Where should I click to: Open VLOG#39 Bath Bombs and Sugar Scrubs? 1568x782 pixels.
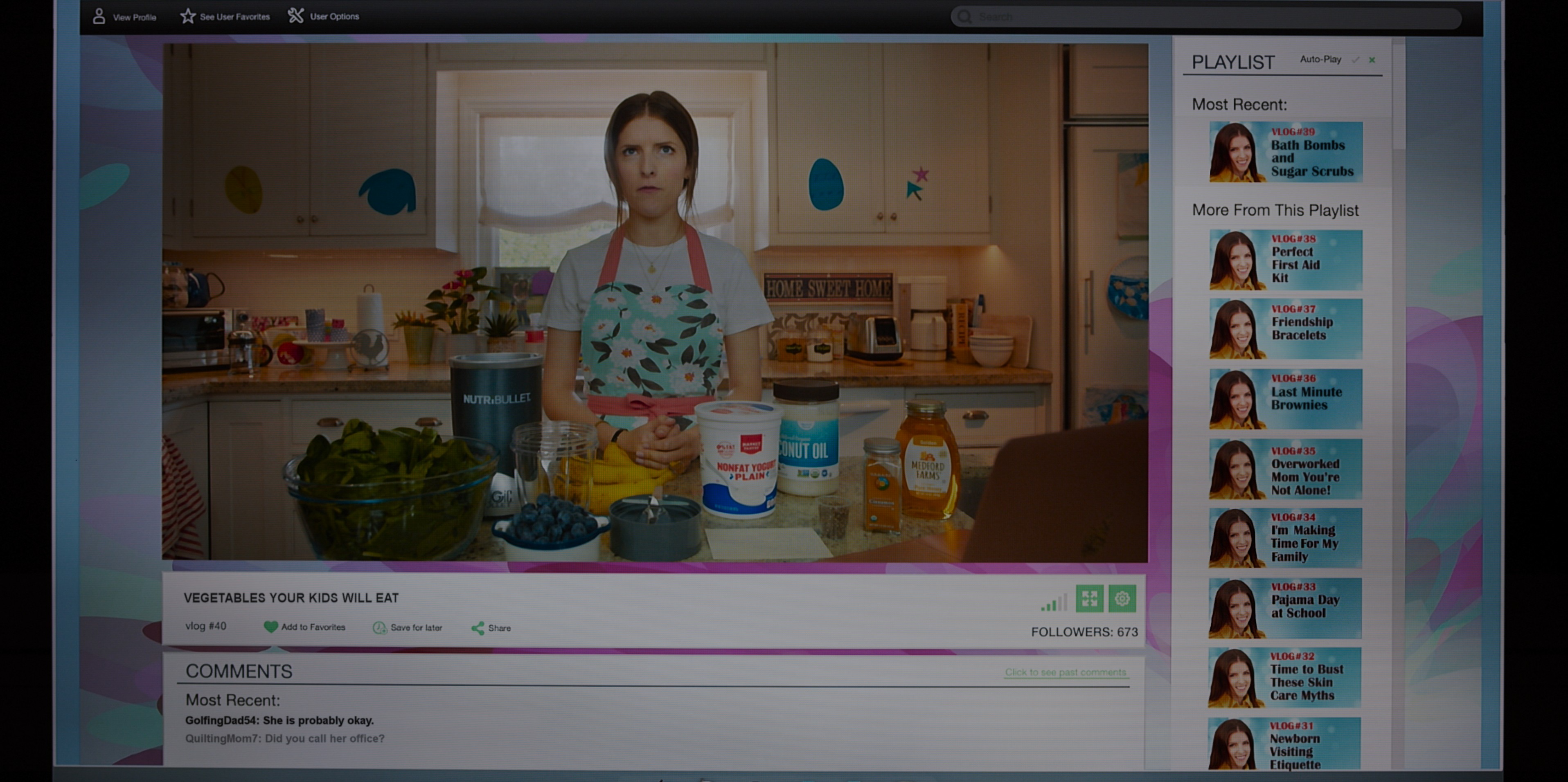pyautogui.click(x=1286, y=151)
